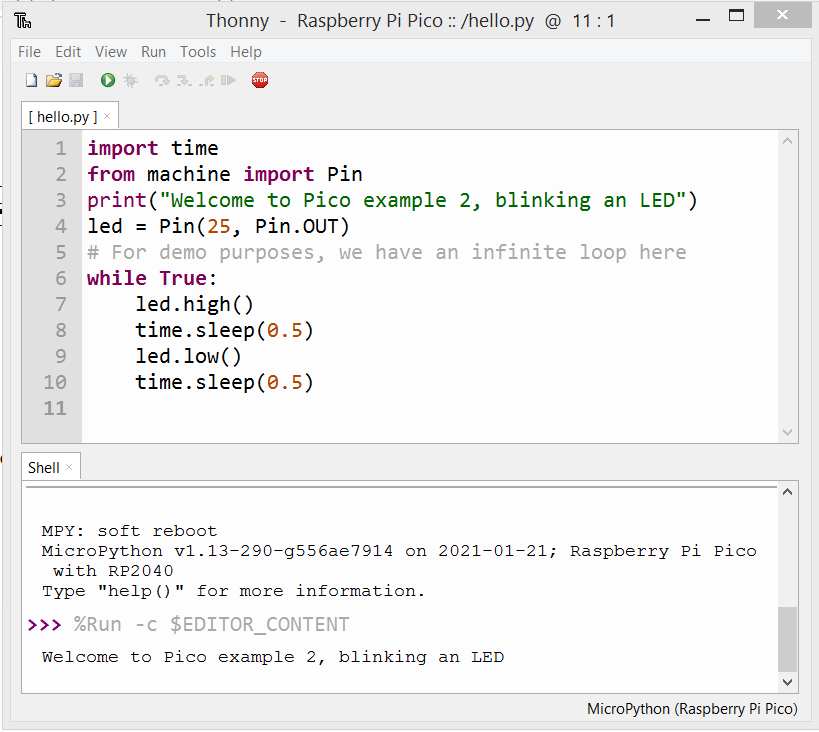819x732 pixels.
Task: Minimize the Thonny window
Action: (x=703, y=20)
